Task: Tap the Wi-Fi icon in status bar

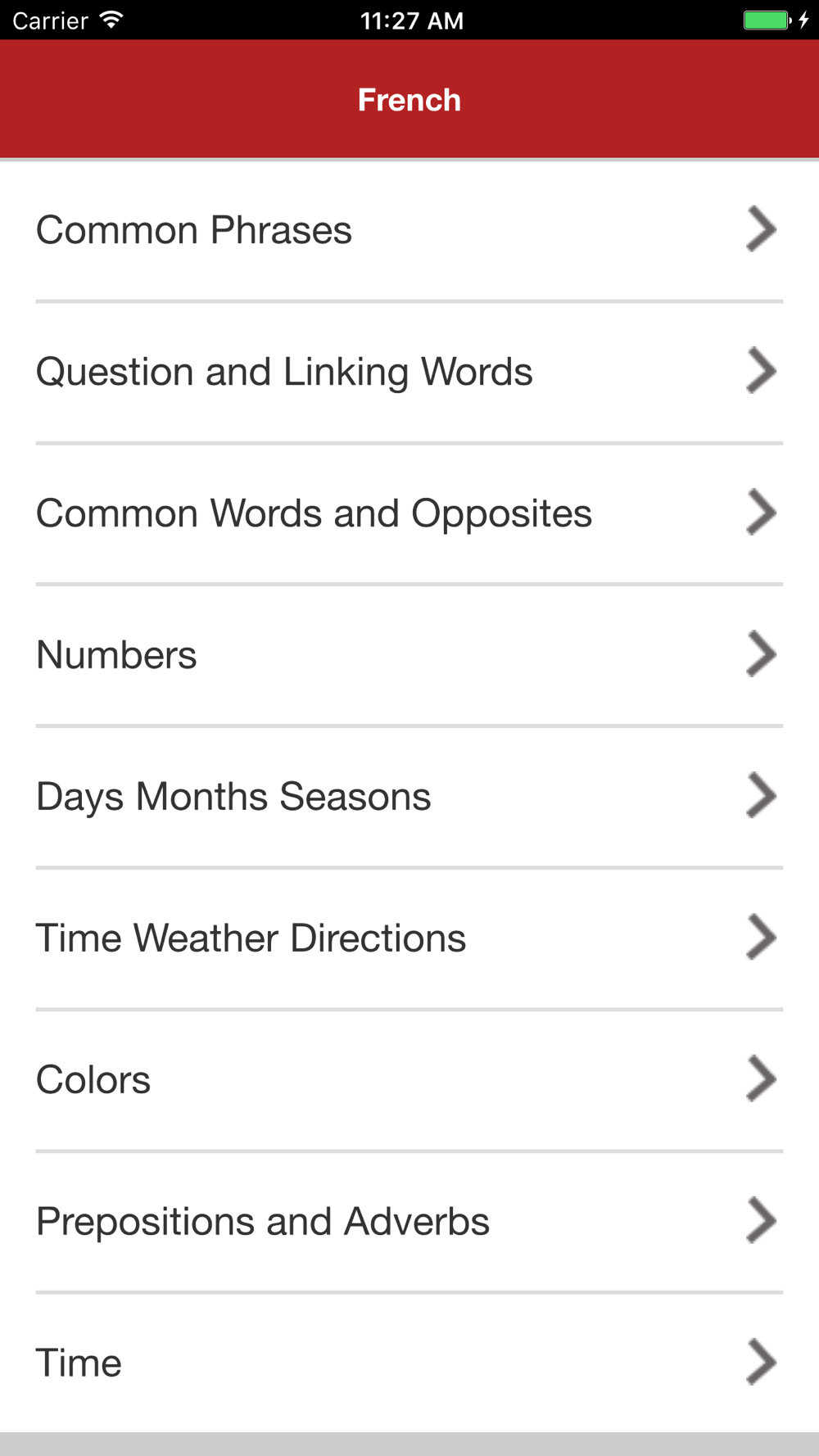Action: 111,20
